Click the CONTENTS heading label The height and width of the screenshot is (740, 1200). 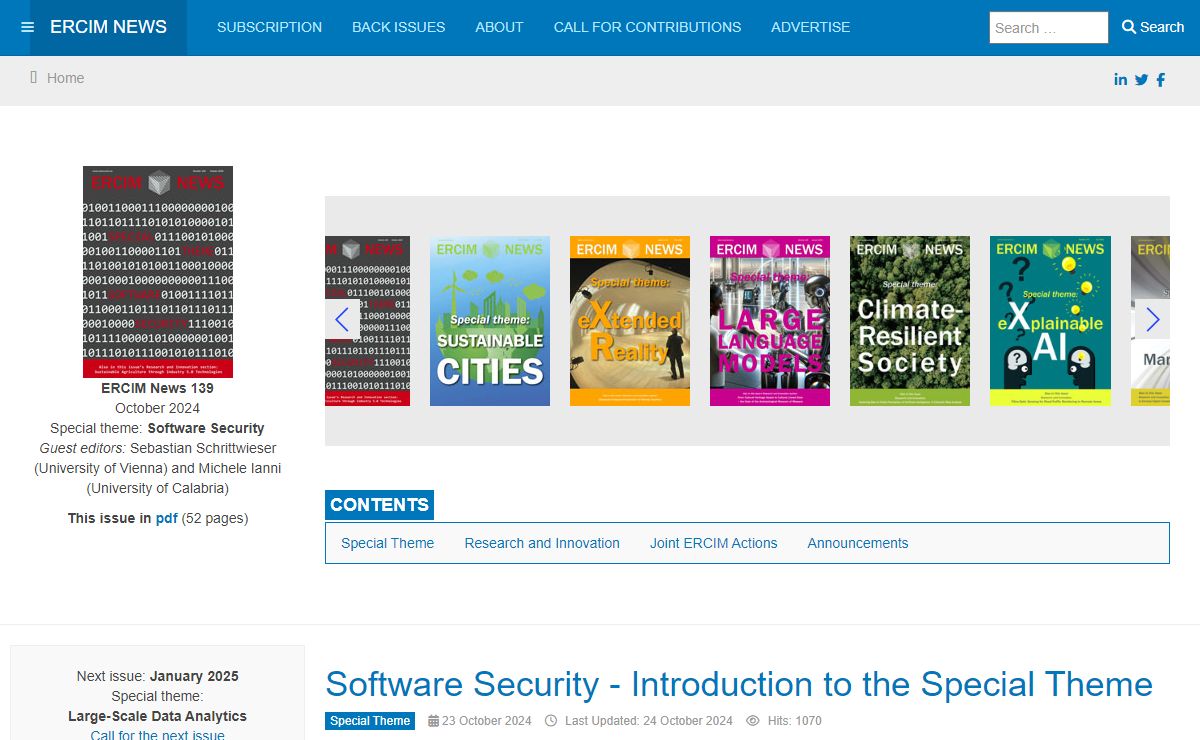pos(379,505)
